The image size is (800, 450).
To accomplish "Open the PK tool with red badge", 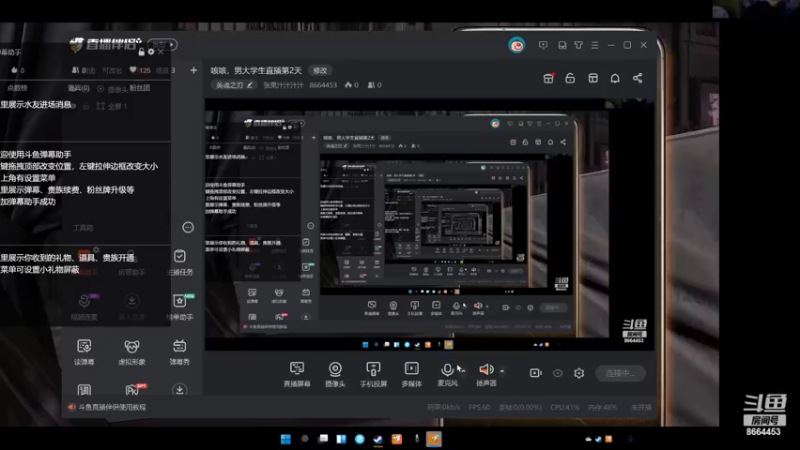I will tap(134, 390).
